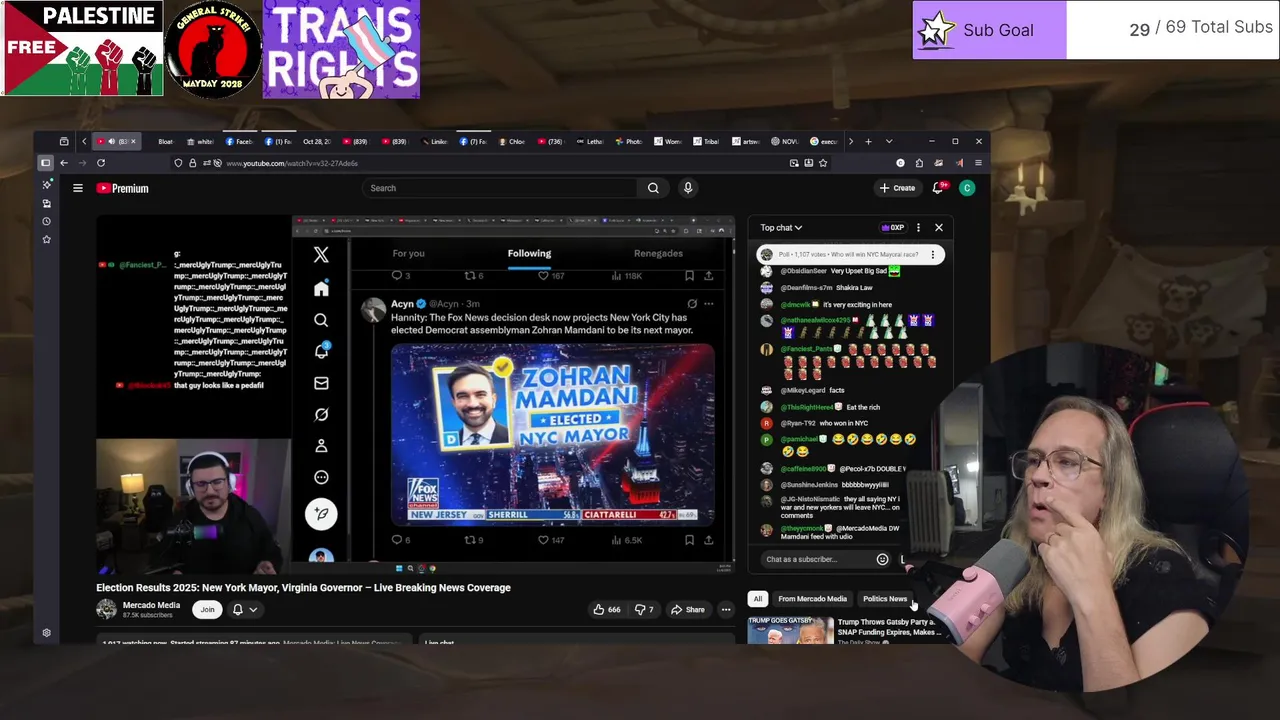Click the video title text
The height and width of the screenshot is (720, 1280).
point(303,588)
